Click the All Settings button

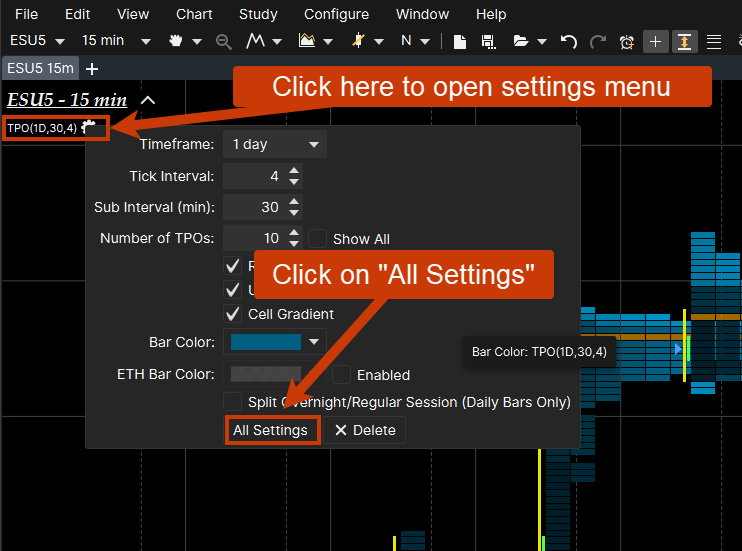pos(271,430)
